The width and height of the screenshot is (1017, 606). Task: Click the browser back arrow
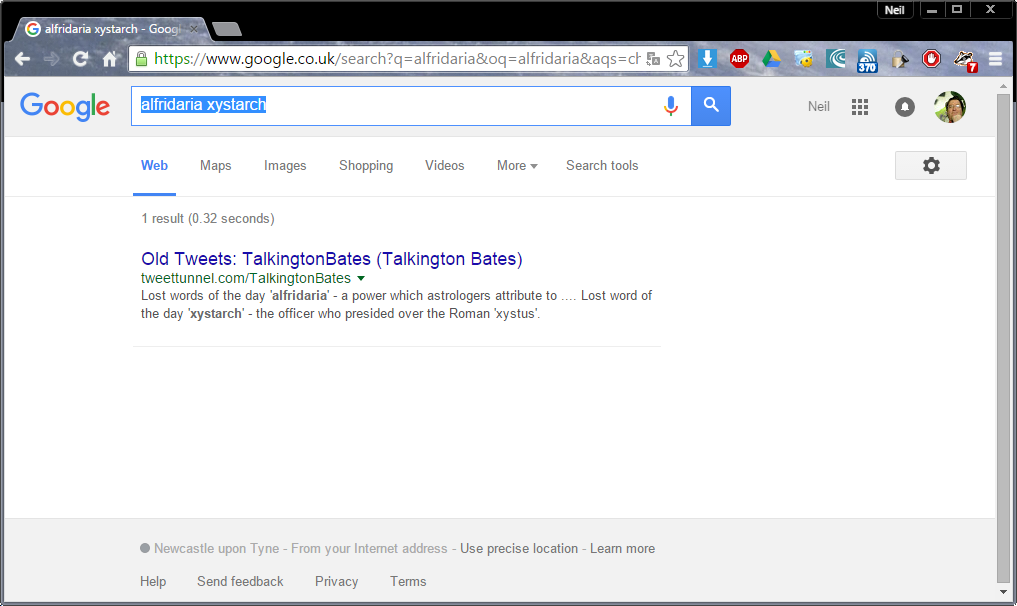[22, 59]
